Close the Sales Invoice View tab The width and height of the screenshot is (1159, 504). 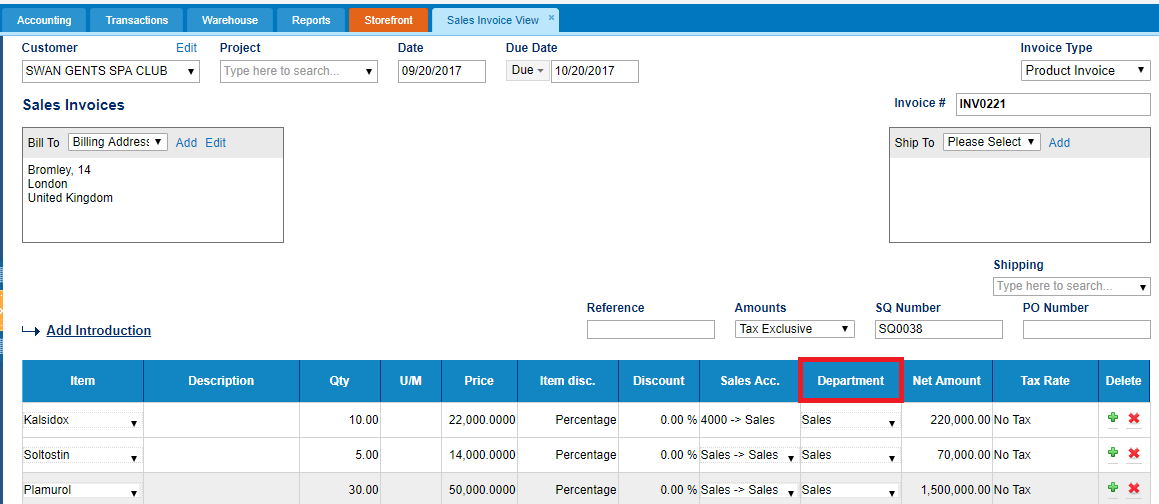[x=551, y=17]
